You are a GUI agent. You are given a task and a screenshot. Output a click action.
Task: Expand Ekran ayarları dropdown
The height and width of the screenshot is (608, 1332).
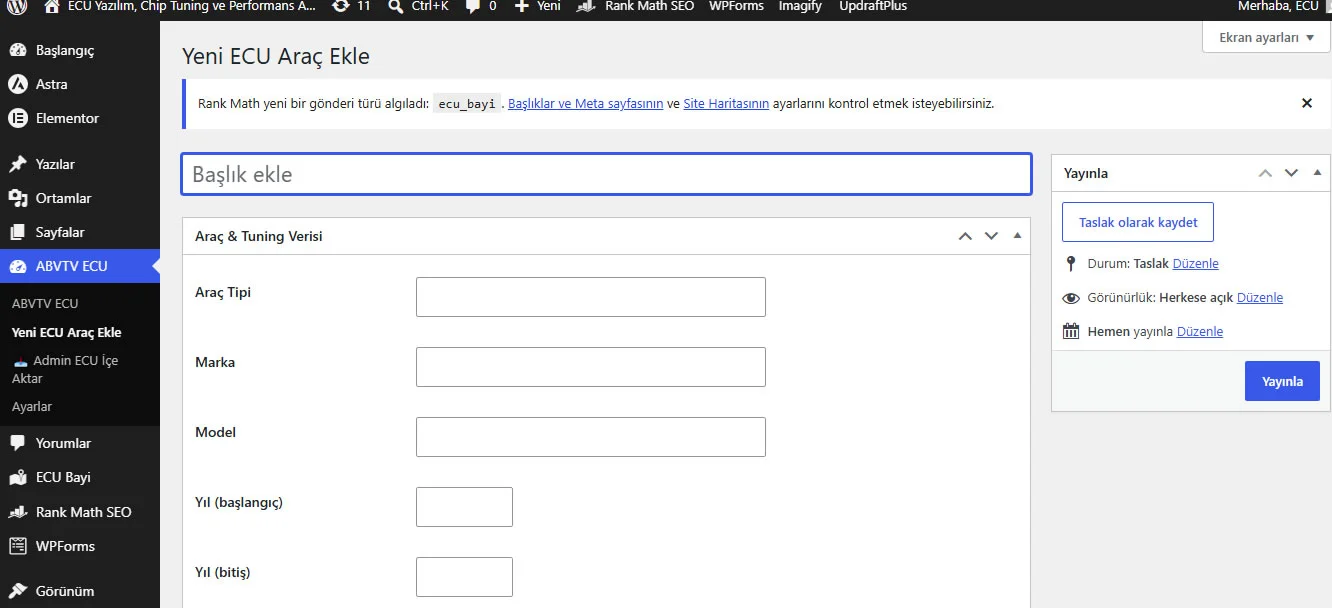point(1266,37)
